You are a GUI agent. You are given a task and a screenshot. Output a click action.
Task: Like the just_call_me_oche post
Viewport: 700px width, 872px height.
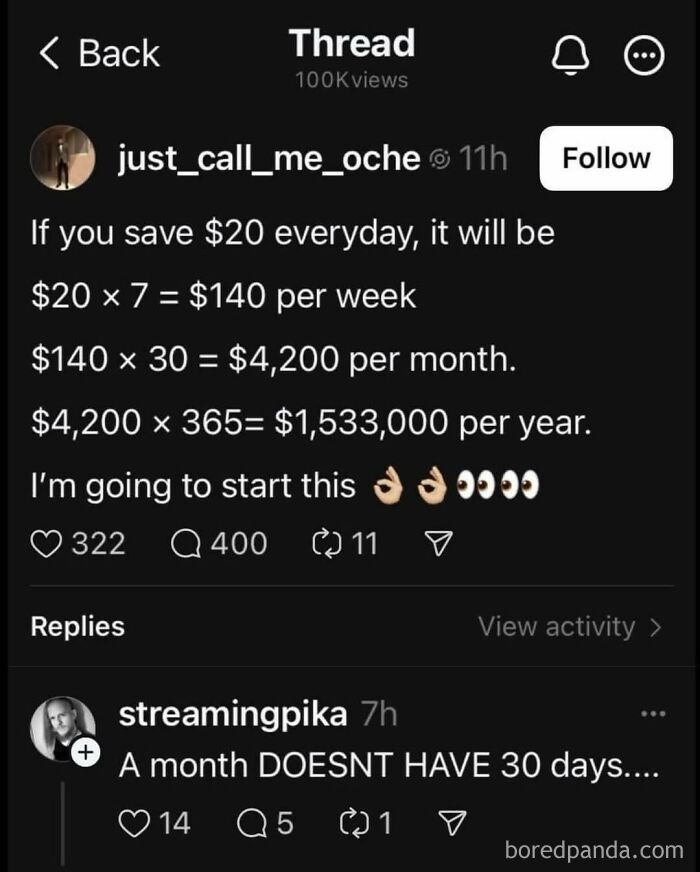(47, 543)
